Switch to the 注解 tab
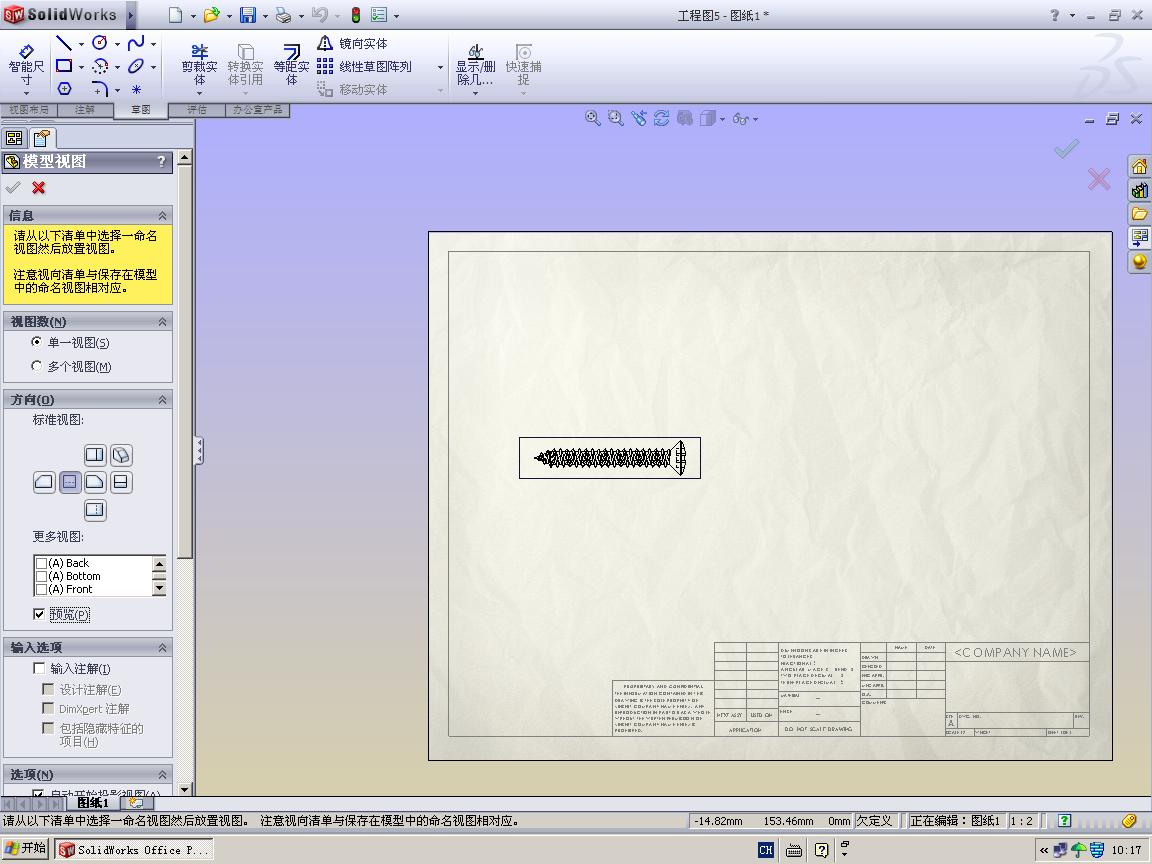This screenshot has width=1152, height=864. point(85,109)
